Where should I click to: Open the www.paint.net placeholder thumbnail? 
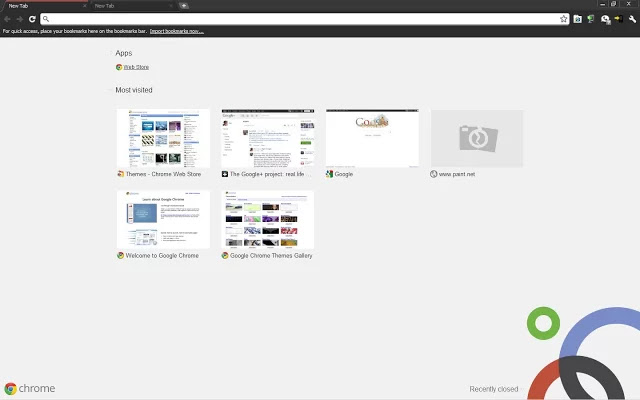(477, 138)
